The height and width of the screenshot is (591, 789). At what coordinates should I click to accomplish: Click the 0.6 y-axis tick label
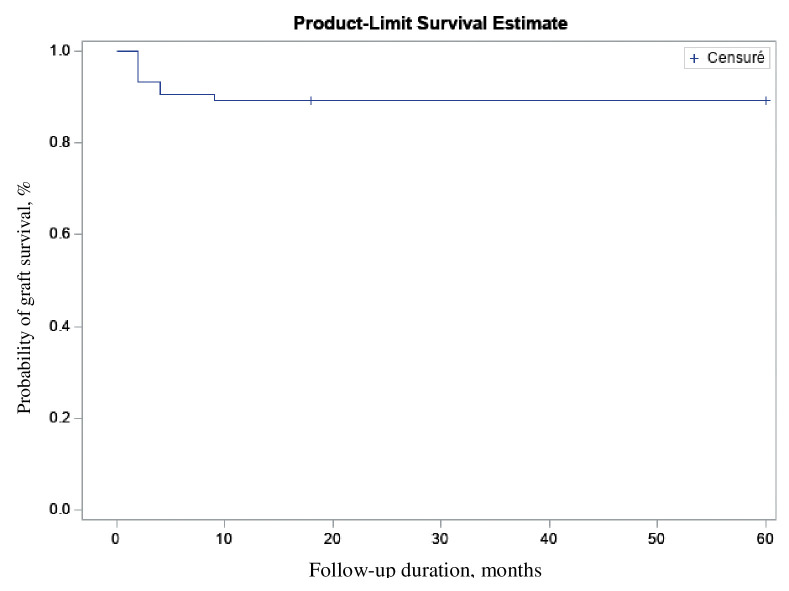click(x=59, y=235)
